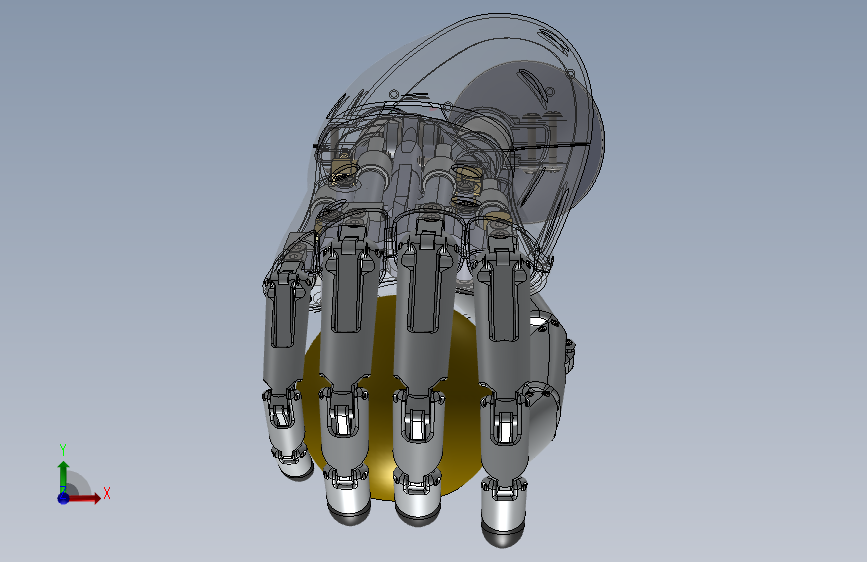Screen dimensions: 867x562
Task: Click the blue Z axis ball of triad
Action: click(63, 498)
